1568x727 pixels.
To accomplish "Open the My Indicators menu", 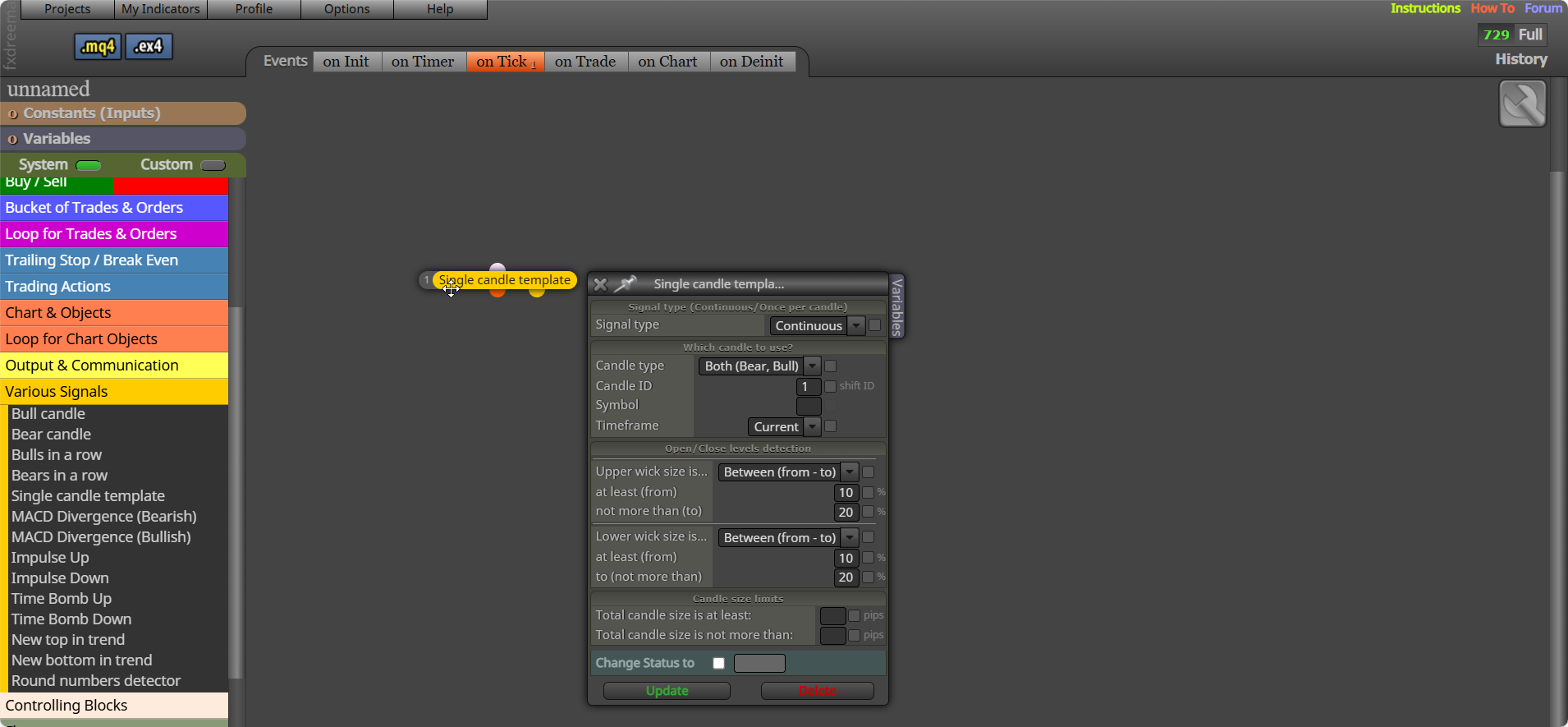I will pos(161,9).
